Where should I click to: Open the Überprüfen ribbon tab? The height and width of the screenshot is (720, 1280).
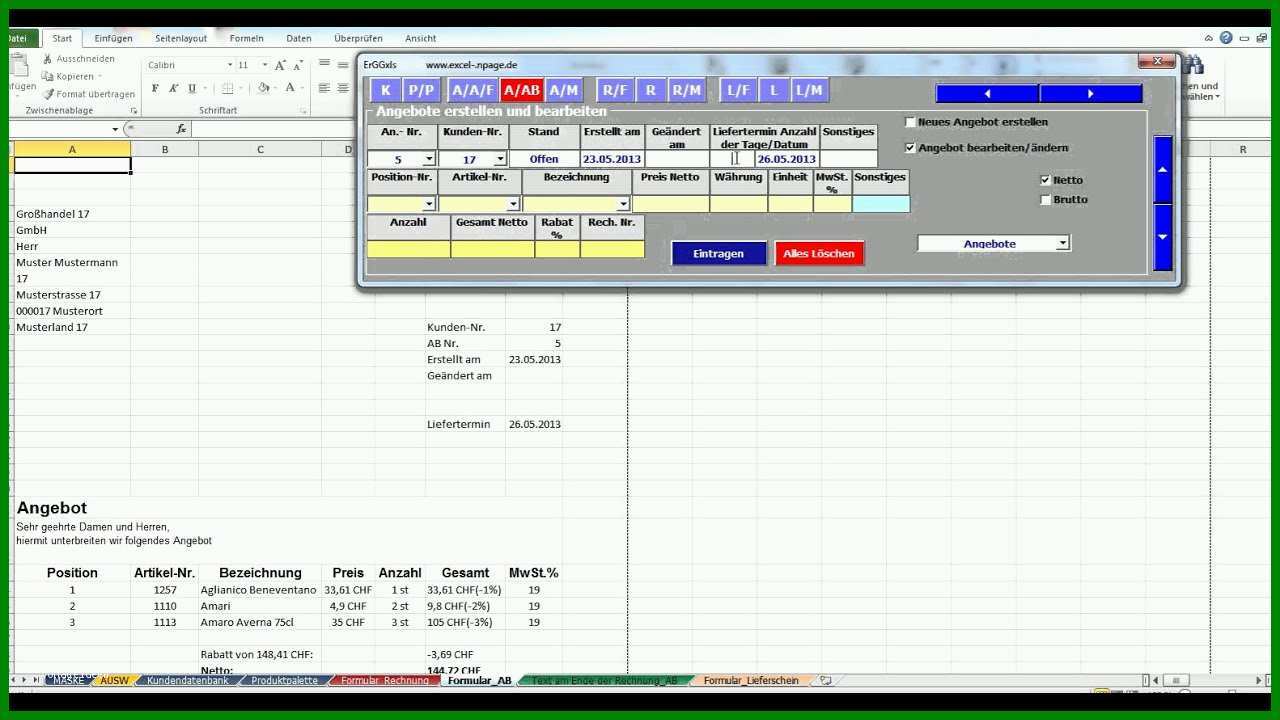pyautogui.click(x=359, y=38)
